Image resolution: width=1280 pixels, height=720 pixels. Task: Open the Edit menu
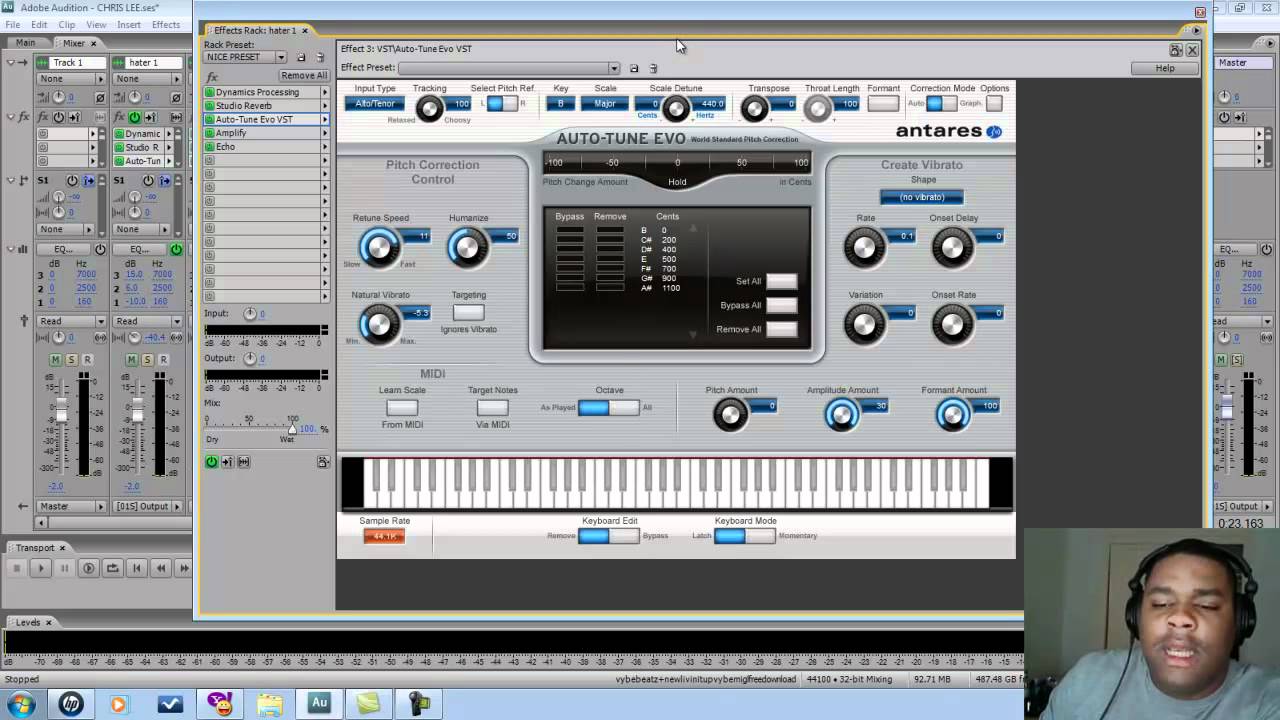coord(39,25)
